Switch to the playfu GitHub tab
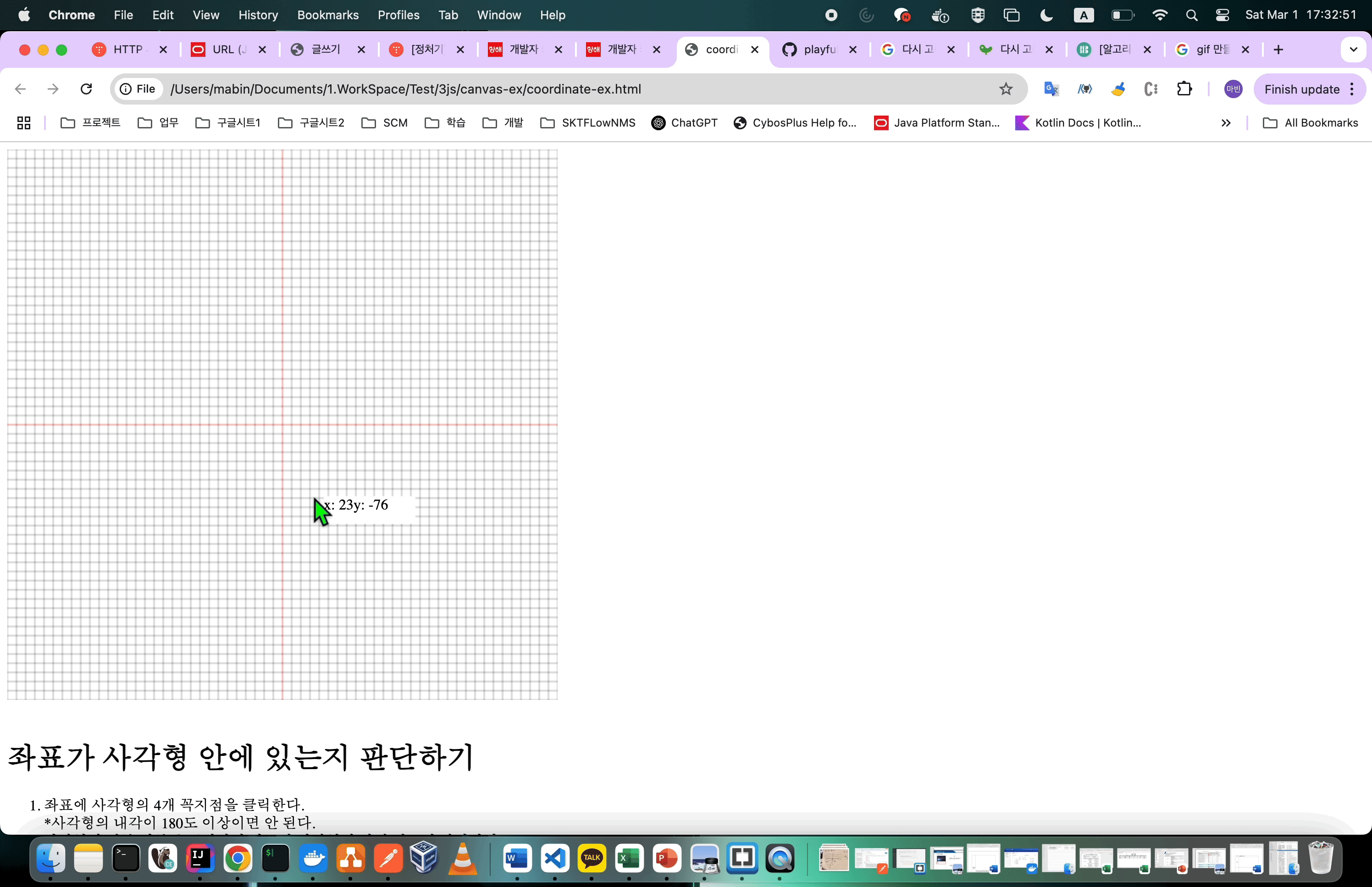The height and width of the screenshot is (887, 1372). click(818, 50)
